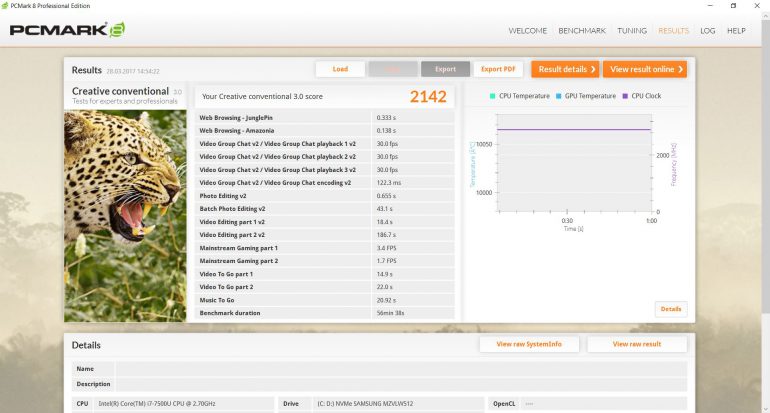The image size is (770, 413).
Task: Click View raw SystemInfo
Action: (529, 344)
